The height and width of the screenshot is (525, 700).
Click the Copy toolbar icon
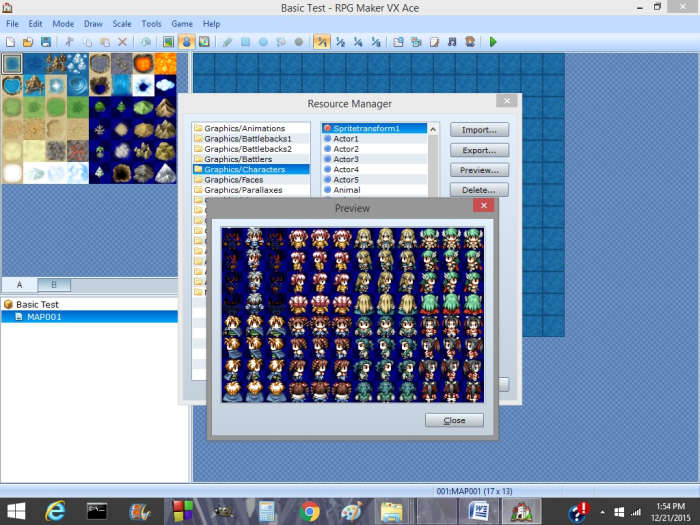pyautogui.click(x=87, y=42)
